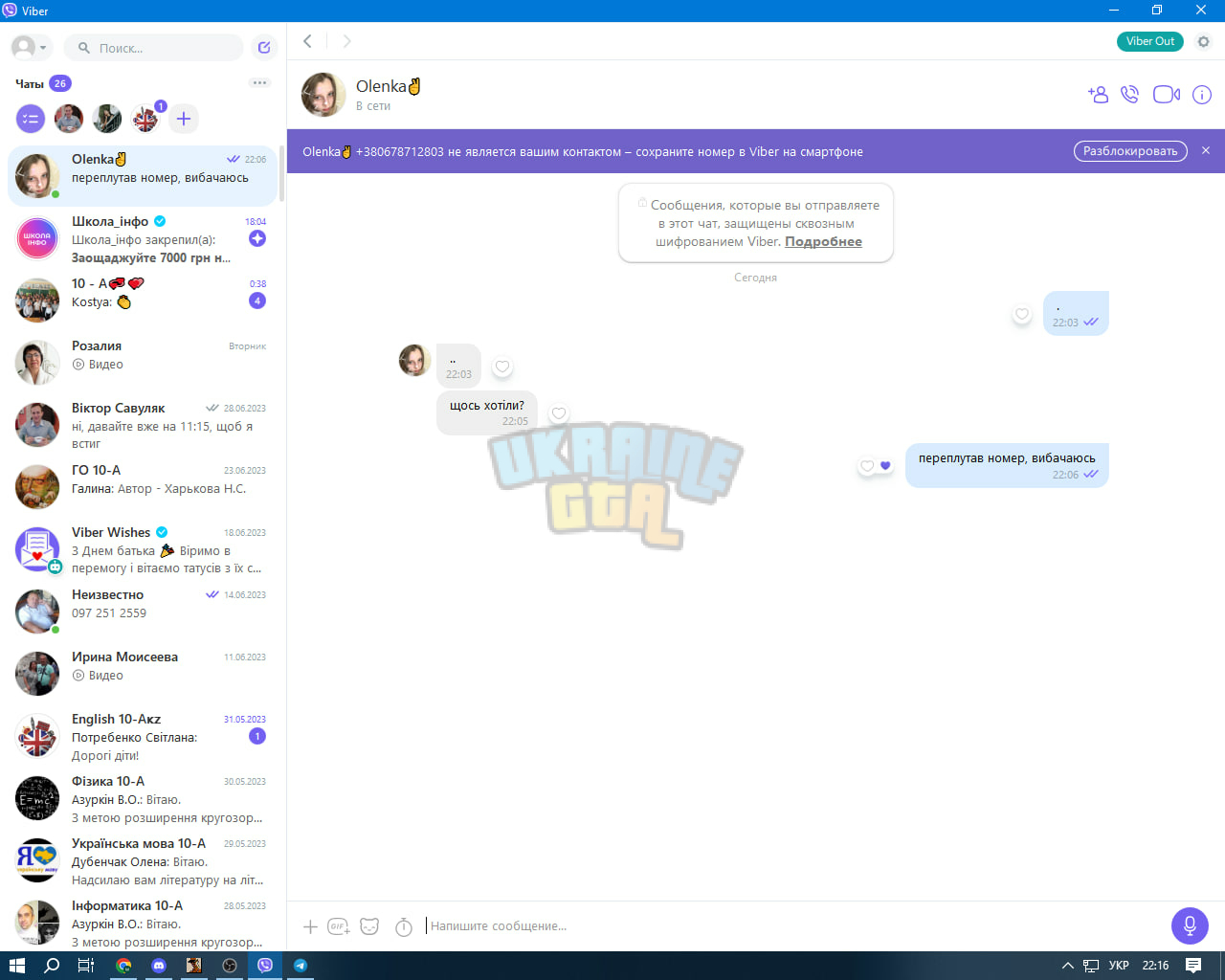Open pinned contact with UK flag avatar
Viewport: 1225px width, 980px height.
(145, 119)
